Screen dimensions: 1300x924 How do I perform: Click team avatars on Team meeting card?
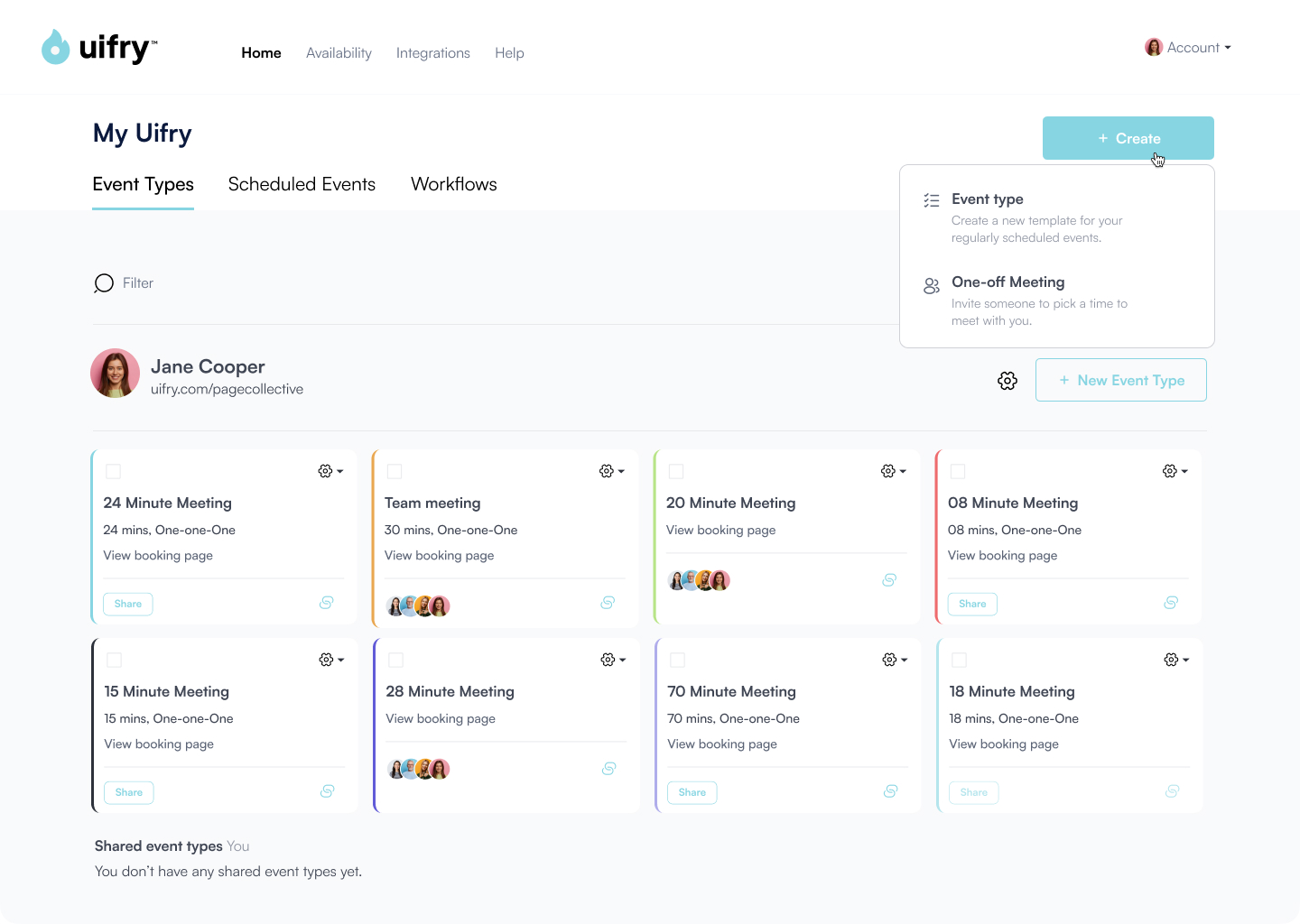tap(418, 606)
